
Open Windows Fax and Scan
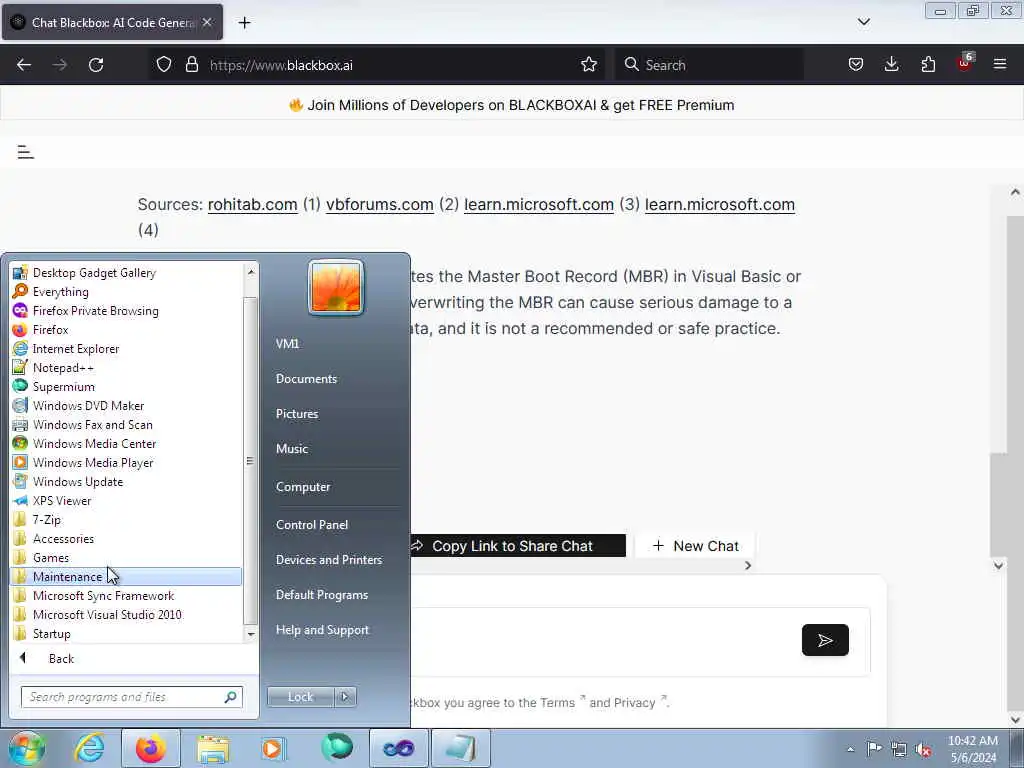click(x=93, y=424)
